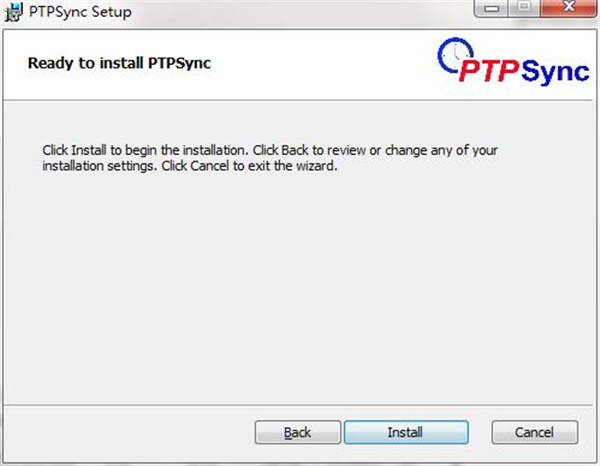Image resolution: width=600 pixels, height=466 pixels.
Task: Close the PTPSync Setup window
Action: click(569, 8)
